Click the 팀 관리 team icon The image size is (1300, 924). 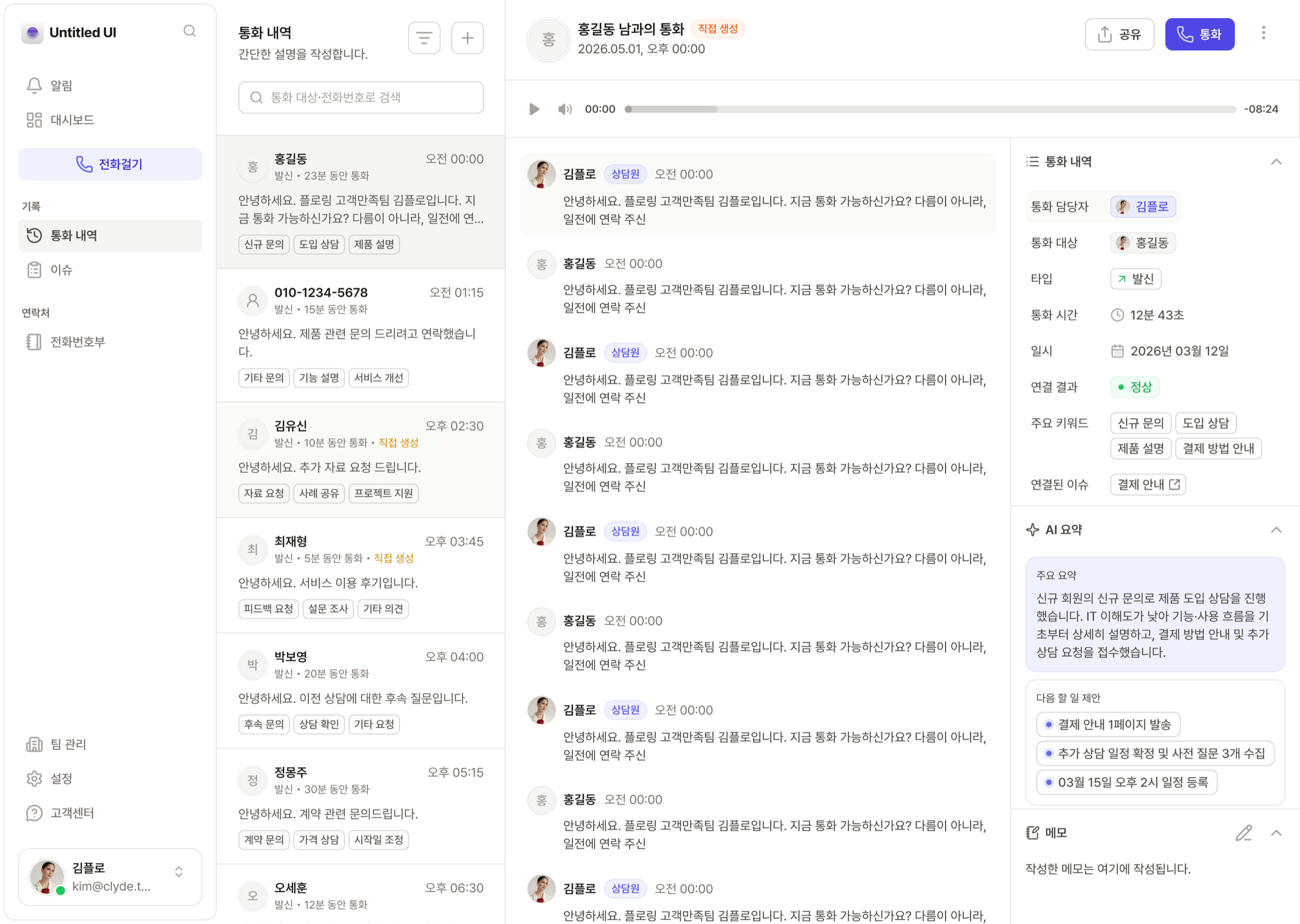pyautogui.click(x=34, y=744)
